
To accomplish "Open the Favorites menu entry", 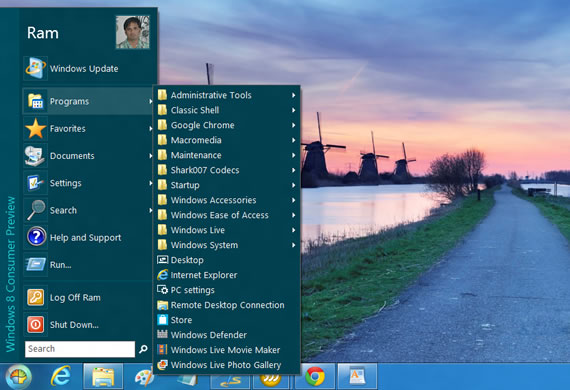I will coord(88,128).
